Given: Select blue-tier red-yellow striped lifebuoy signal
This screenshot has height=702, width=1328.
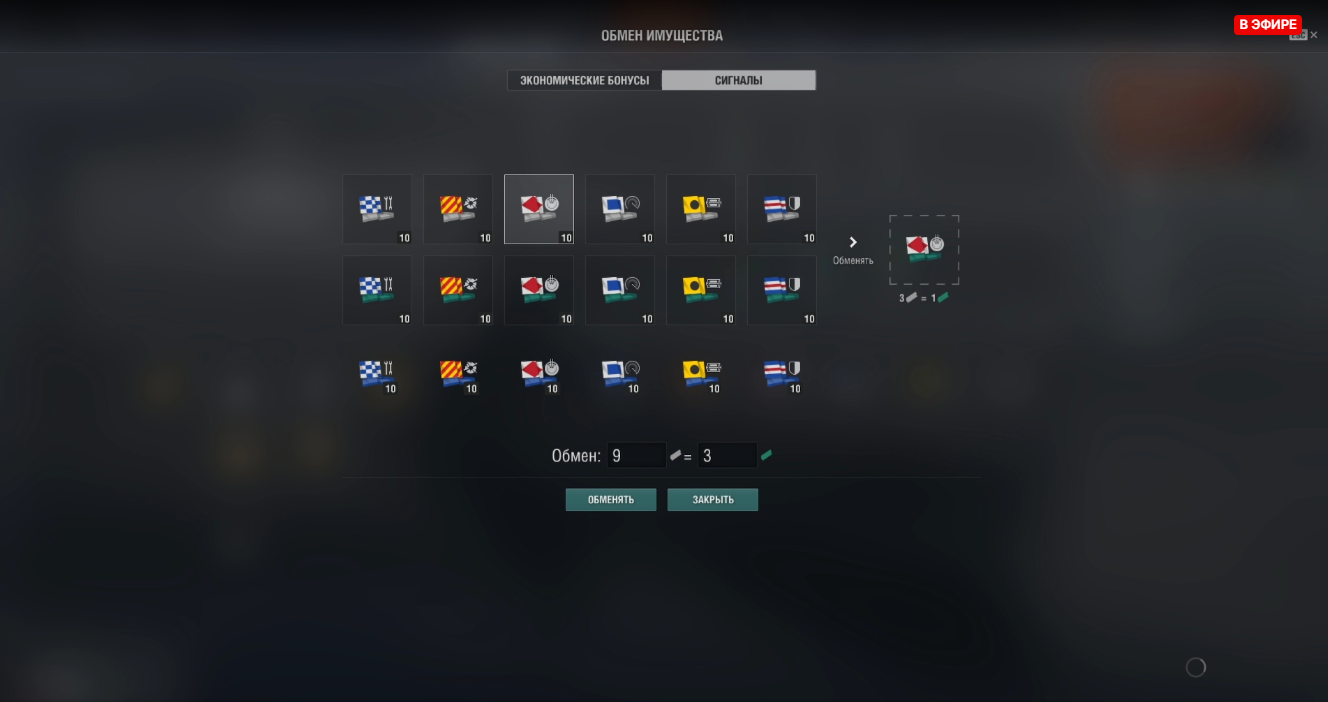Looking at the screenshot, I should coord(458,374).
